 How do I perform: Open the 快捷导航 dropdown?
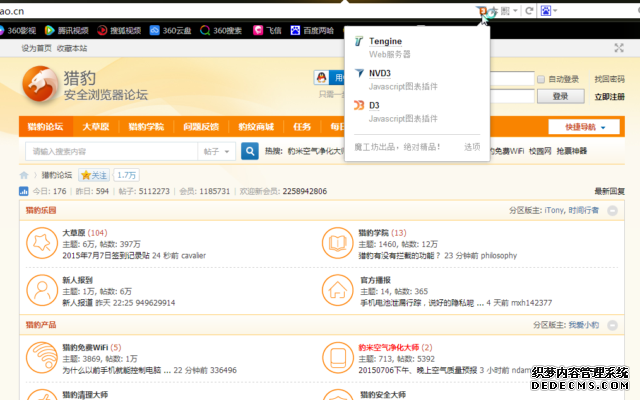(584, 127)
